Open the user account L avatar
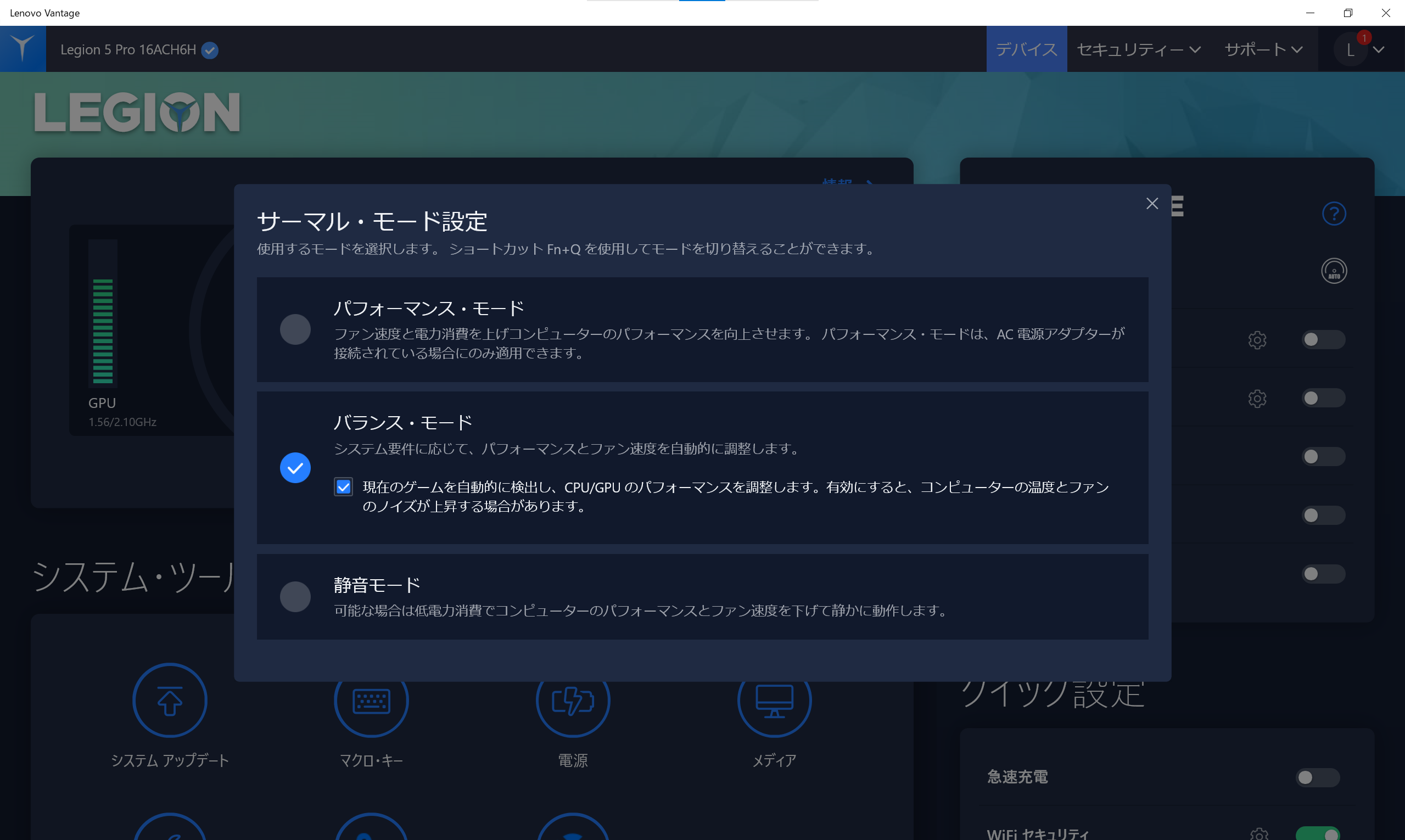Image resolution: width=1405 pixels, height=840 pixels. 1351,51
